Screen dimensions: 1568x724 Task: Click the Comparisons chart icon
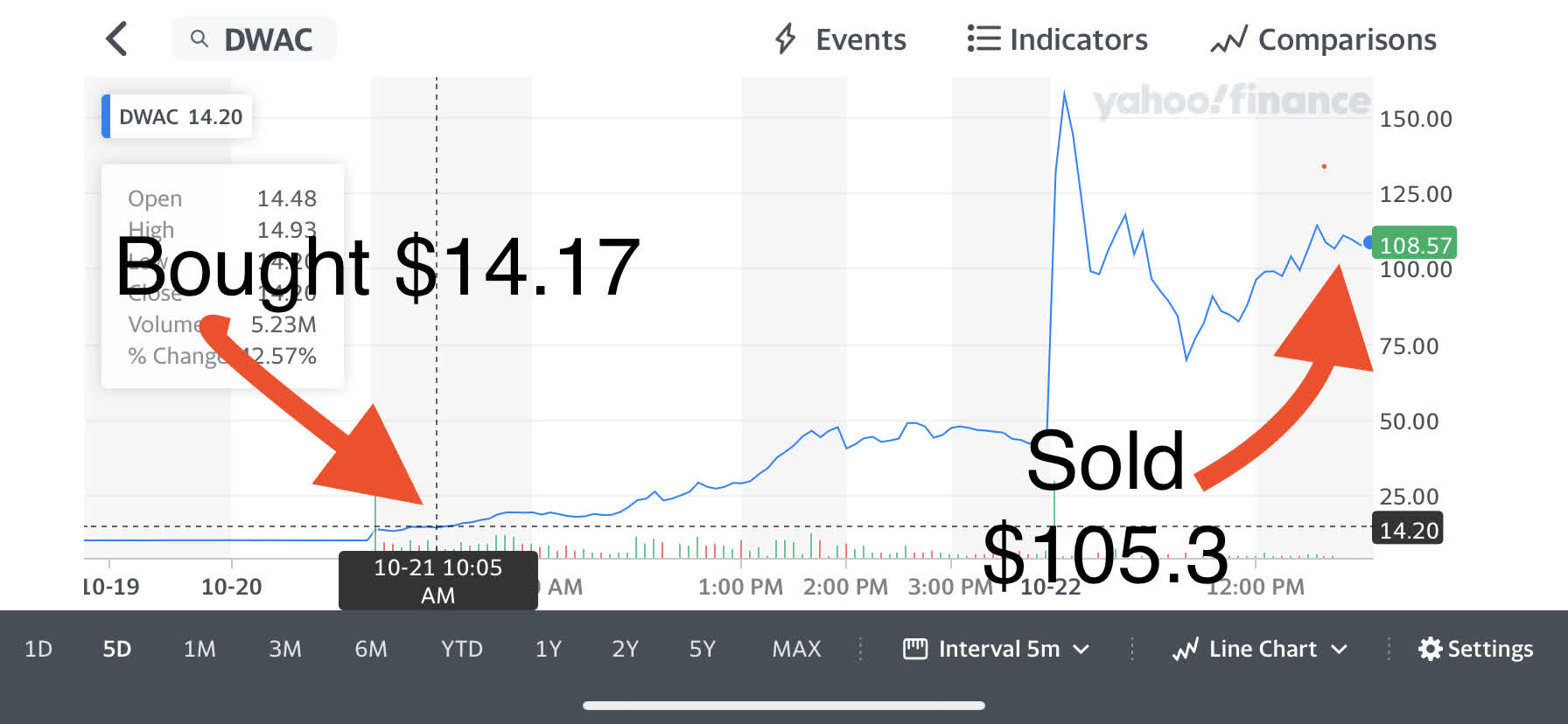pyautogui.click(x=1228, y=40)
